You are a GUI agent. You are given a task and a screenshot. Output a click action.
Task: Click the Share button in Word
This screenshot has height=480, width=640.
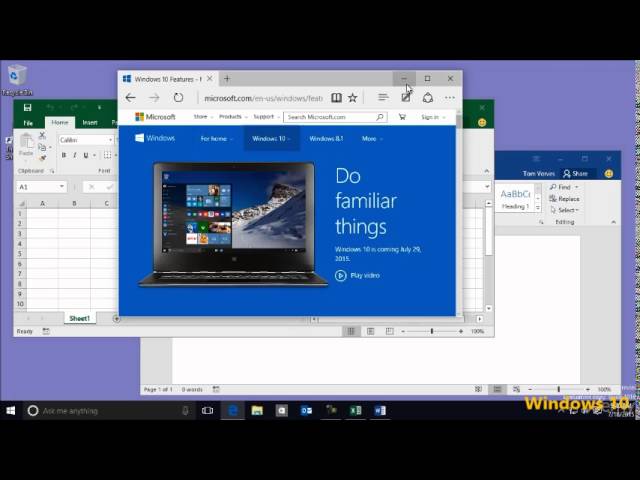576,173
